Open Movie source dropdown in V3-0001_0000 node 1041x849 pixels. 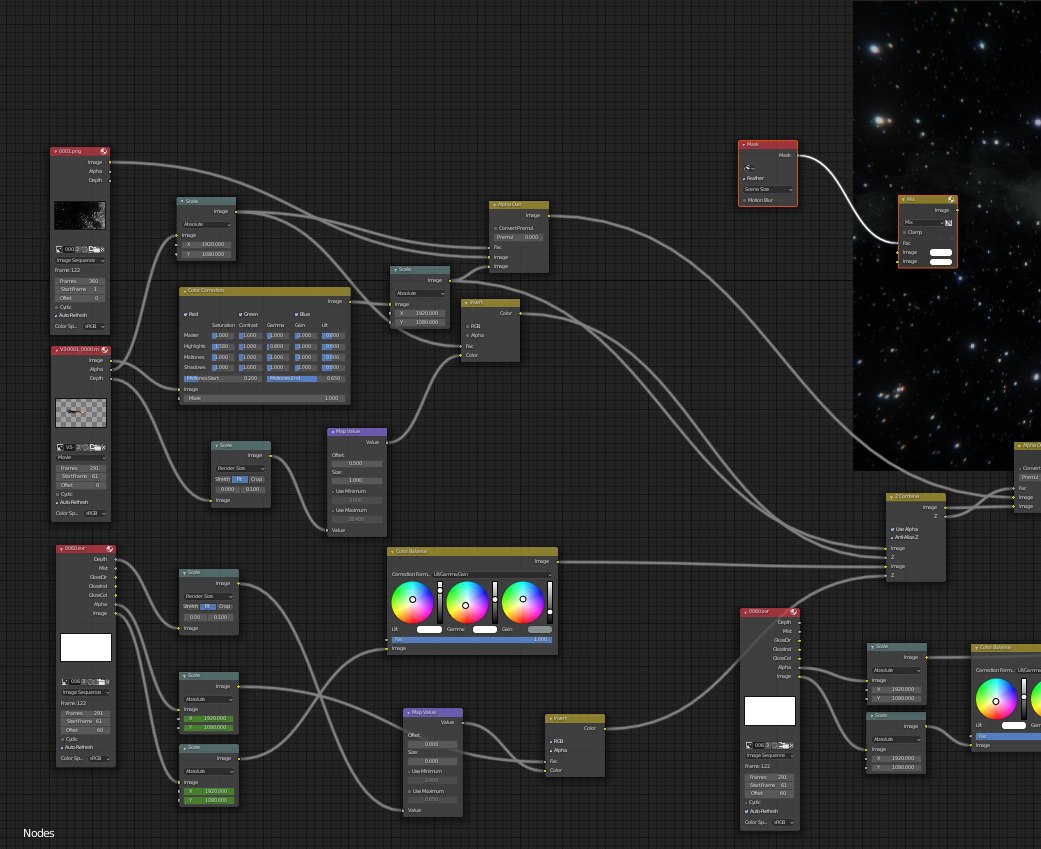(80, 457)
